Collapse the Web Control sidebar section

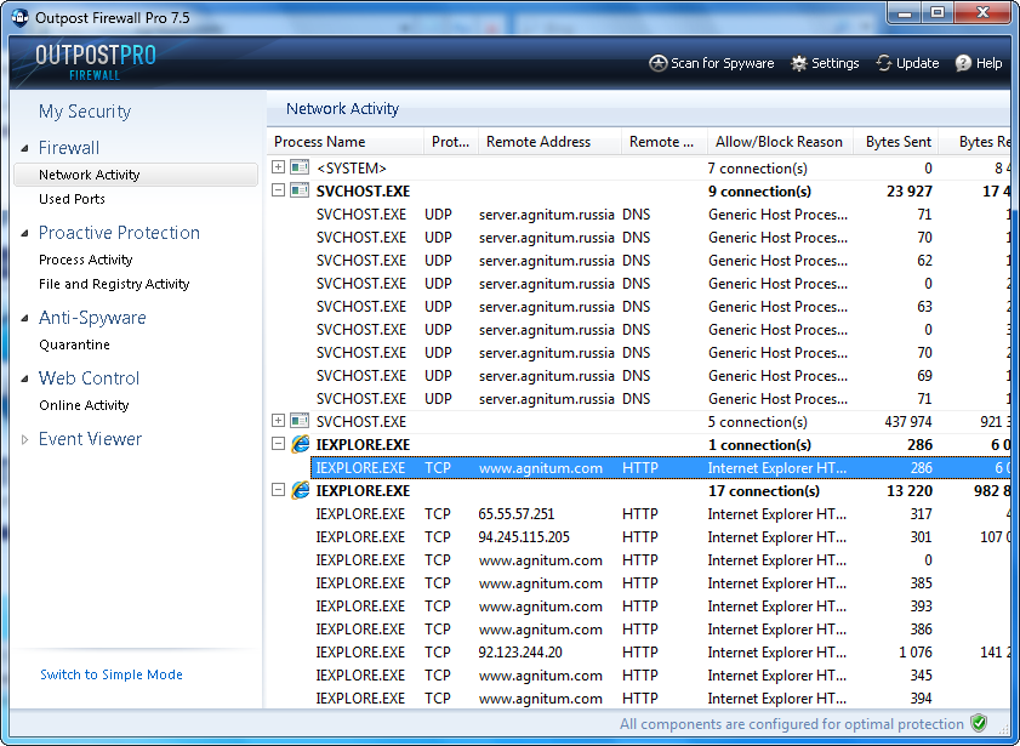(25, 379)
